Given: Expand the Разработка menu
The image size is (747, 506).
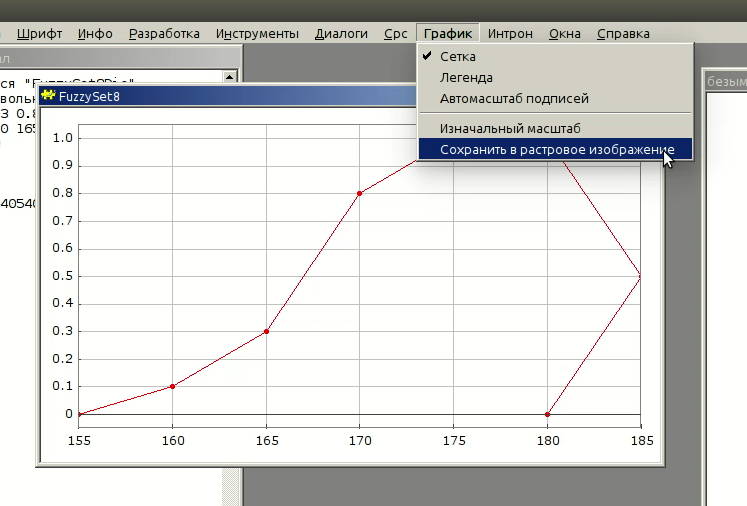Looking at the screenshot, I should [x=164, y=34].
